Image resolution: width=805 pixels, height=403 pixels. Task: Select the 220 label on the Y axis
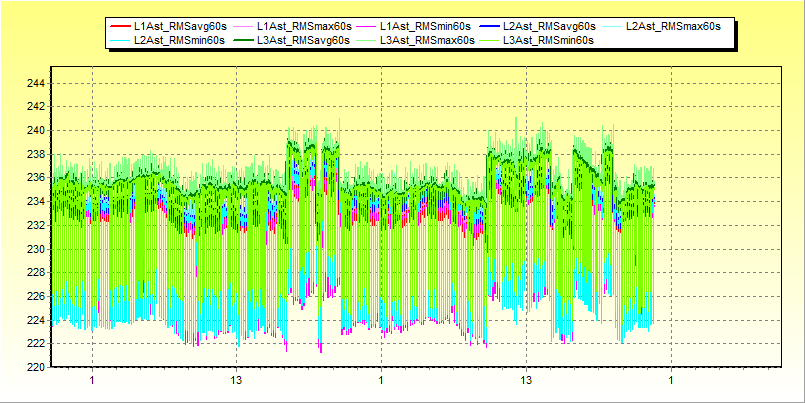(34, 367)
